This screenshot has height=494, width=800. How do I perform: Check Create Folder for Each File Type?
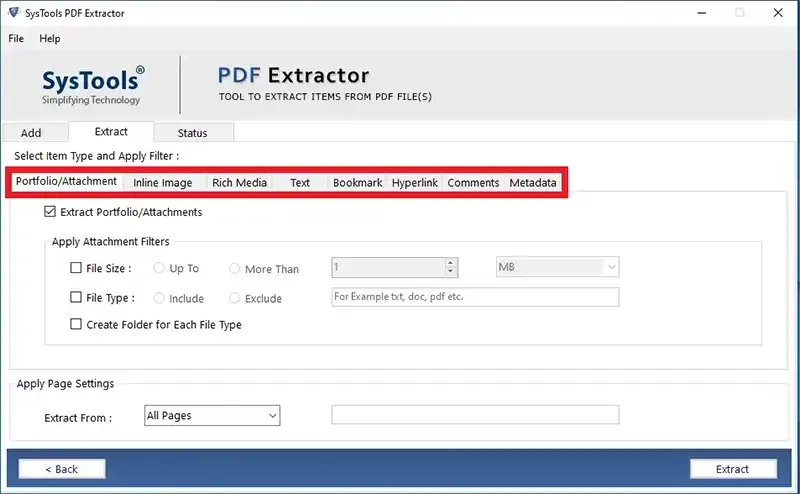point(76,325)
